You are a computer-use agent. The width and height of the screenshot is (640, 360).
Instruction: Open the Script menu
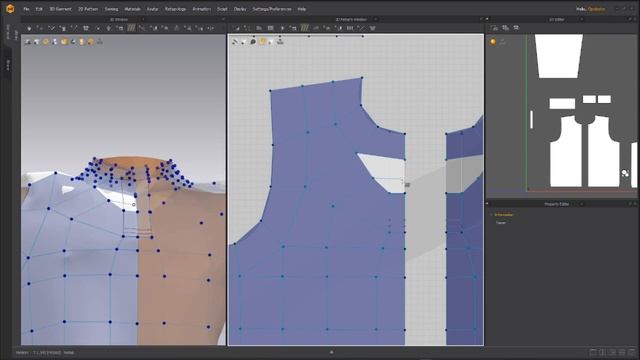pos(222,9)
